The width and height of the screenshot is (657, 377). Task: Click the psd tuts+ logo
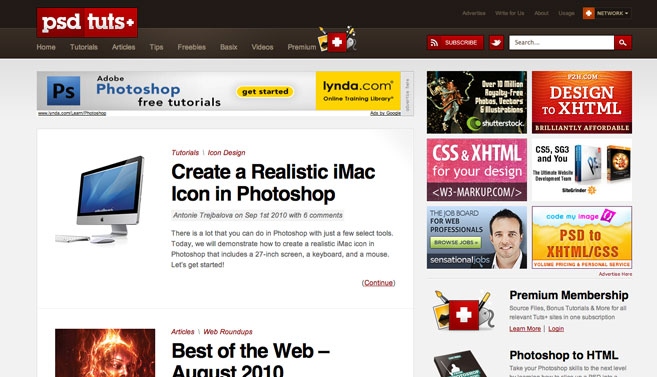[x=87, y=22]
